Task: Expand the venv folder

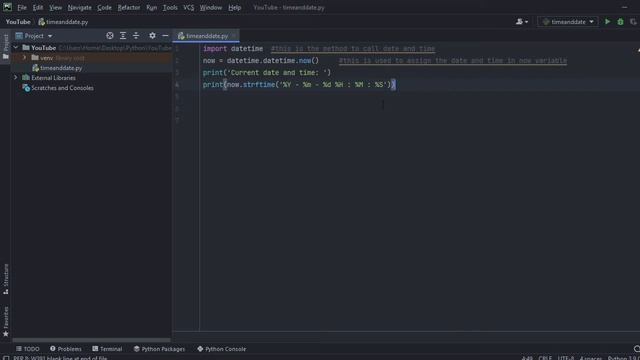Action: 24,58
